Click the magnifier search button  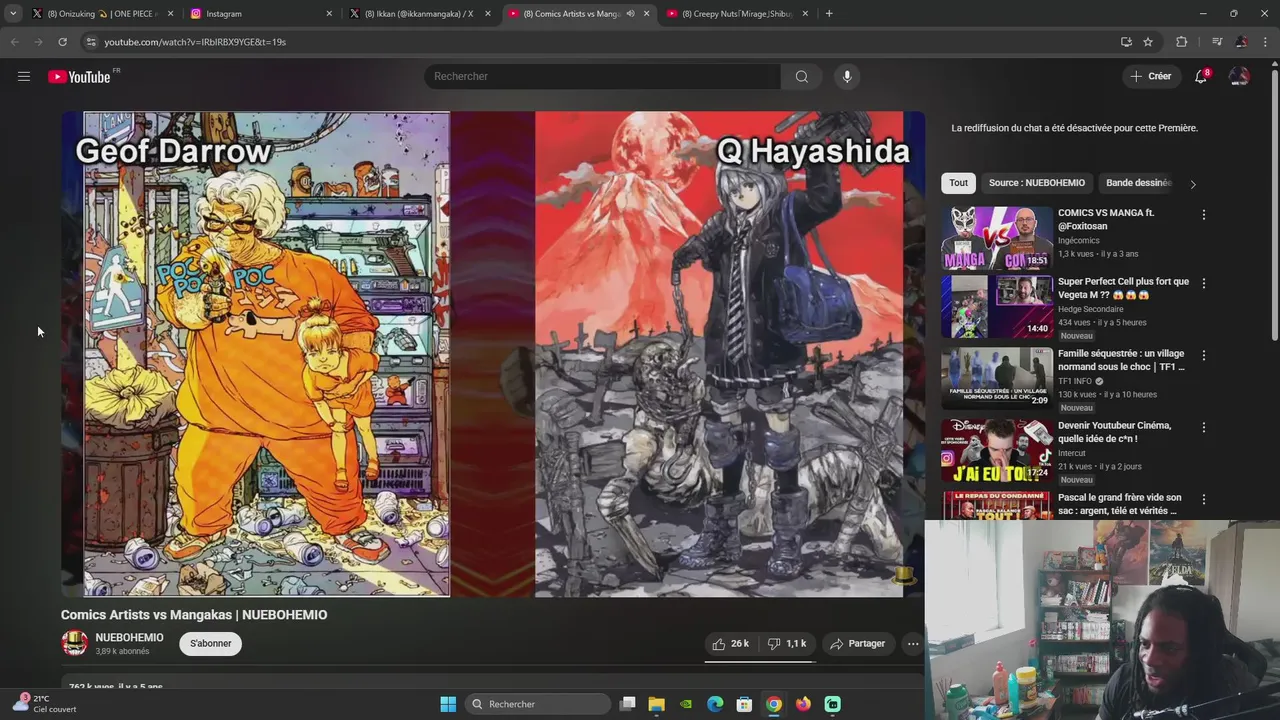click(802, 76)
